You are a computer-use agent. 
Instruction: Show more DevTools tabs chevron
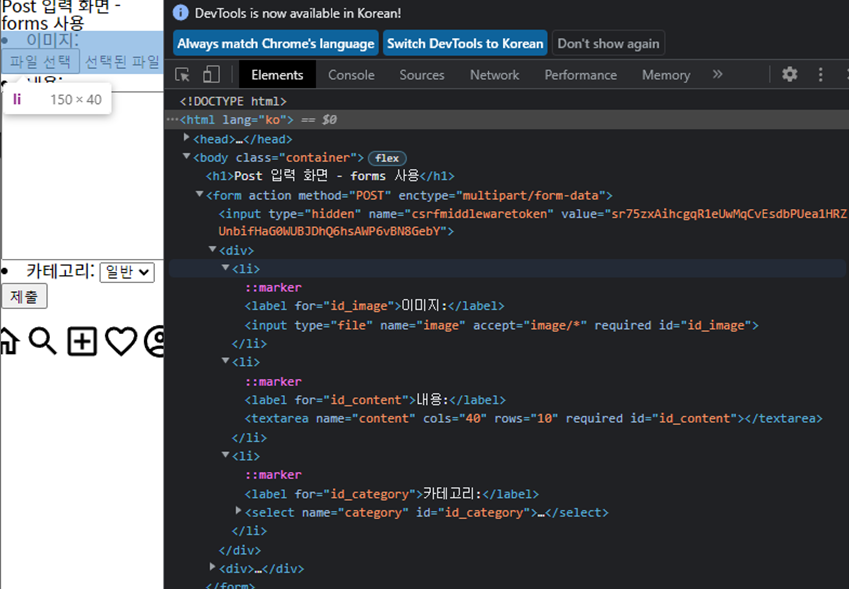coord(717,74)
